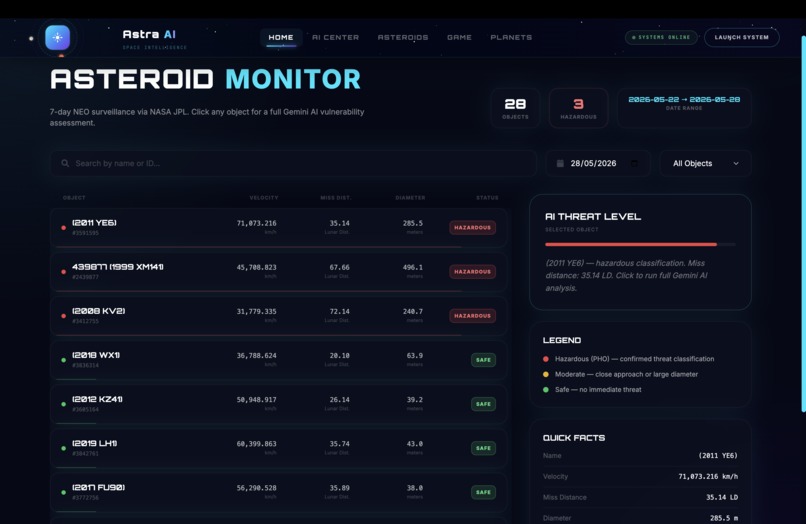Click the Diameter column header
Viewport: 806px width, 524px height.
[x=410, y=197]
